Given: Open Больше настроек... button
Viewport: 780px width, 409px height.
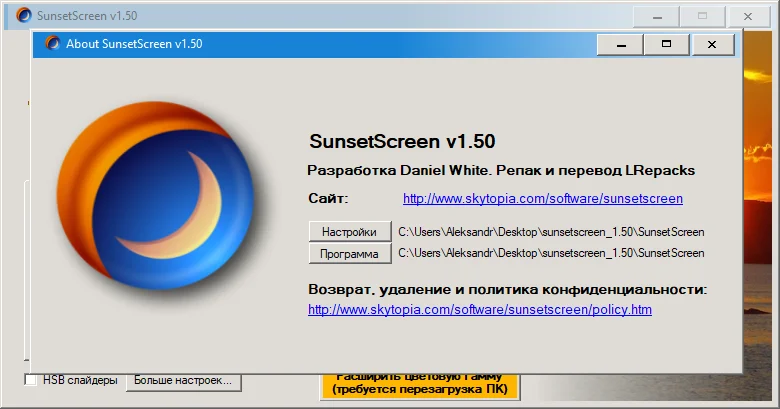Looking at the screenshot, I should [183, 381].
